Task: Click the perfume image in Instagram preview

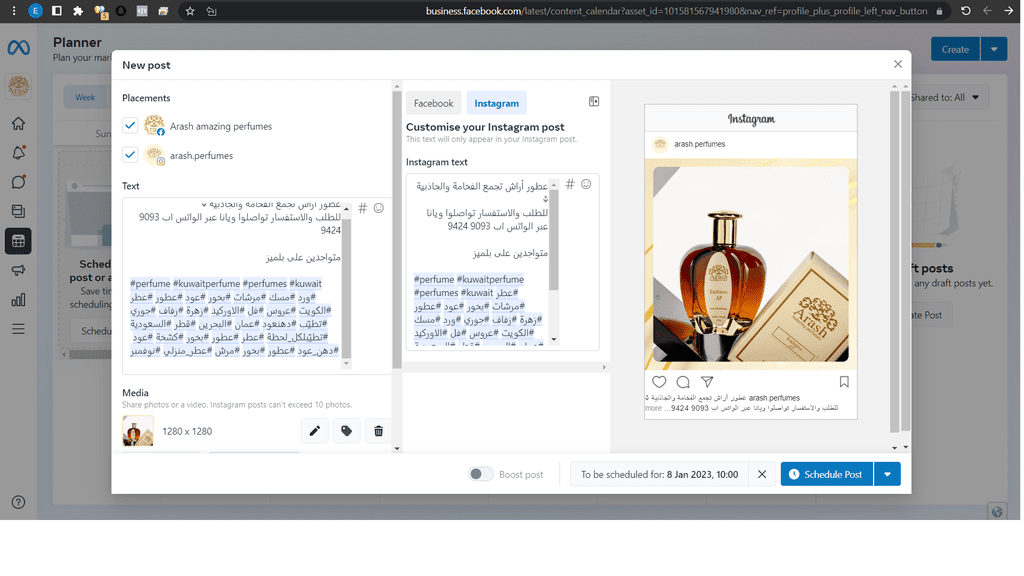Action: (750, 264)
